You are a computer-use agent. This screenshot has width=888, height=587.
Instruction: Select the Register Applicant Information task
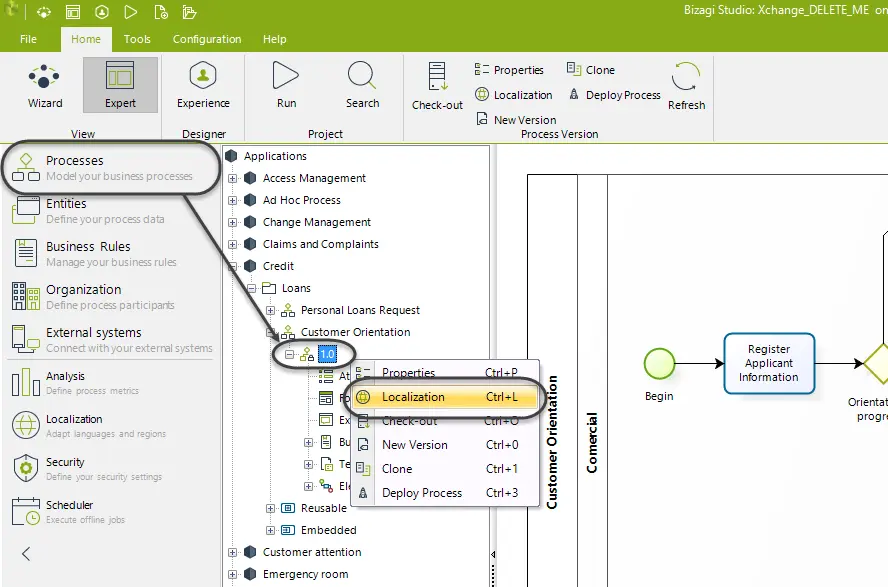click(769, 363)
